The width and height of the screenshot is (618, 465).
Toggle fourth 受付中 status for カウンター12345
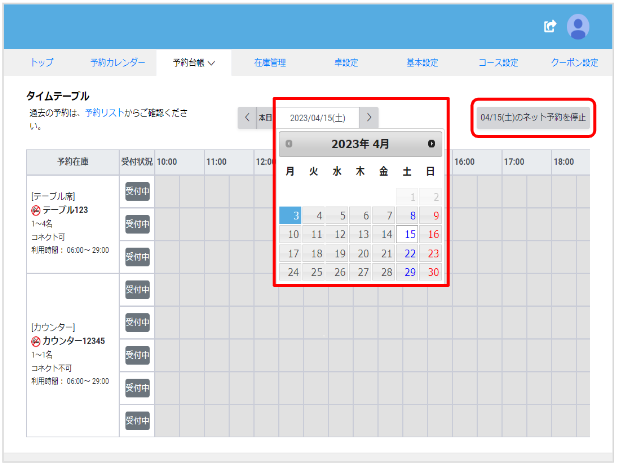[137, 388]
